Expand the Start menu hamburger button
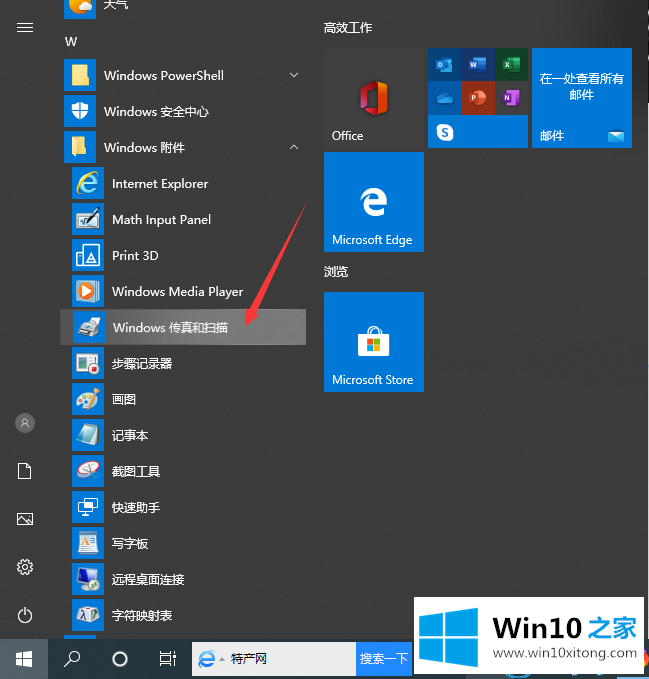Image resolution: width=649 pixels, height=679 pixels. (x=25, y=28)
